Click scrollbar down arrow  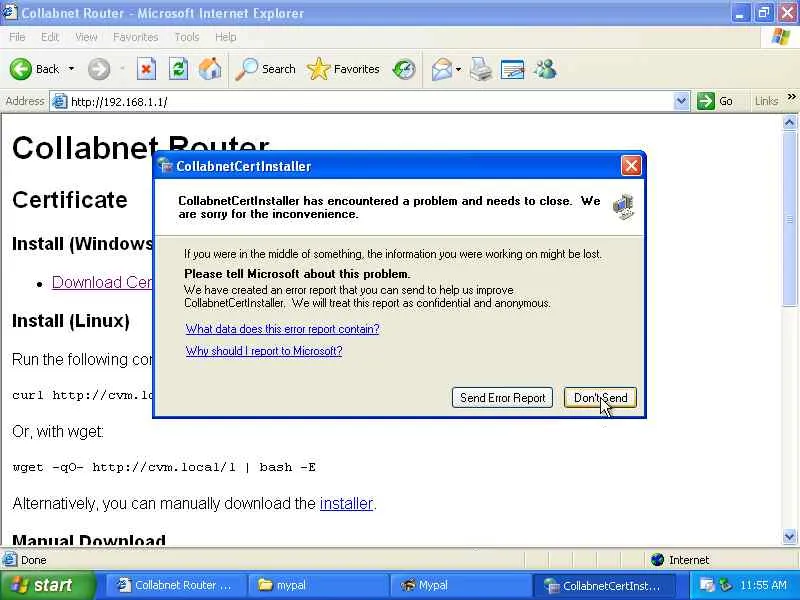coord(789,536)
